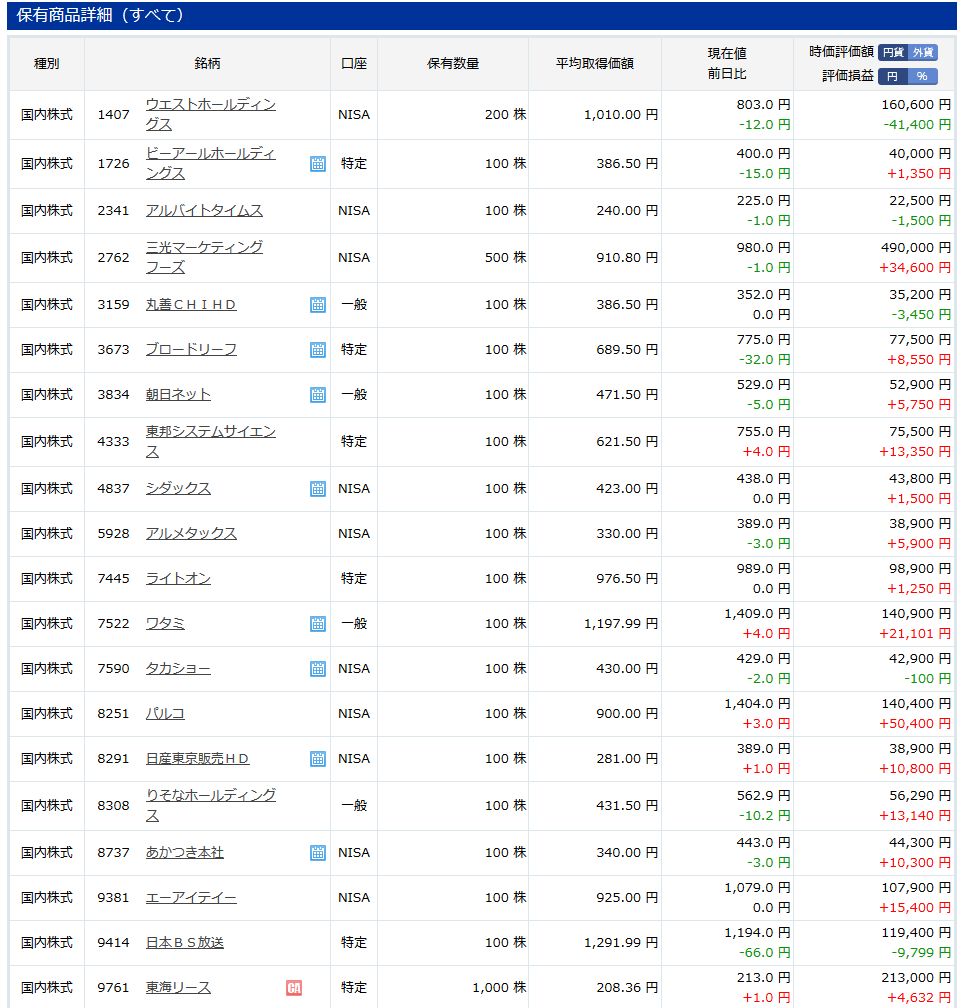Open the パルコ stock link
Image resolution: width=961 pixels, height=1008 pixels.
click(165, 714)
